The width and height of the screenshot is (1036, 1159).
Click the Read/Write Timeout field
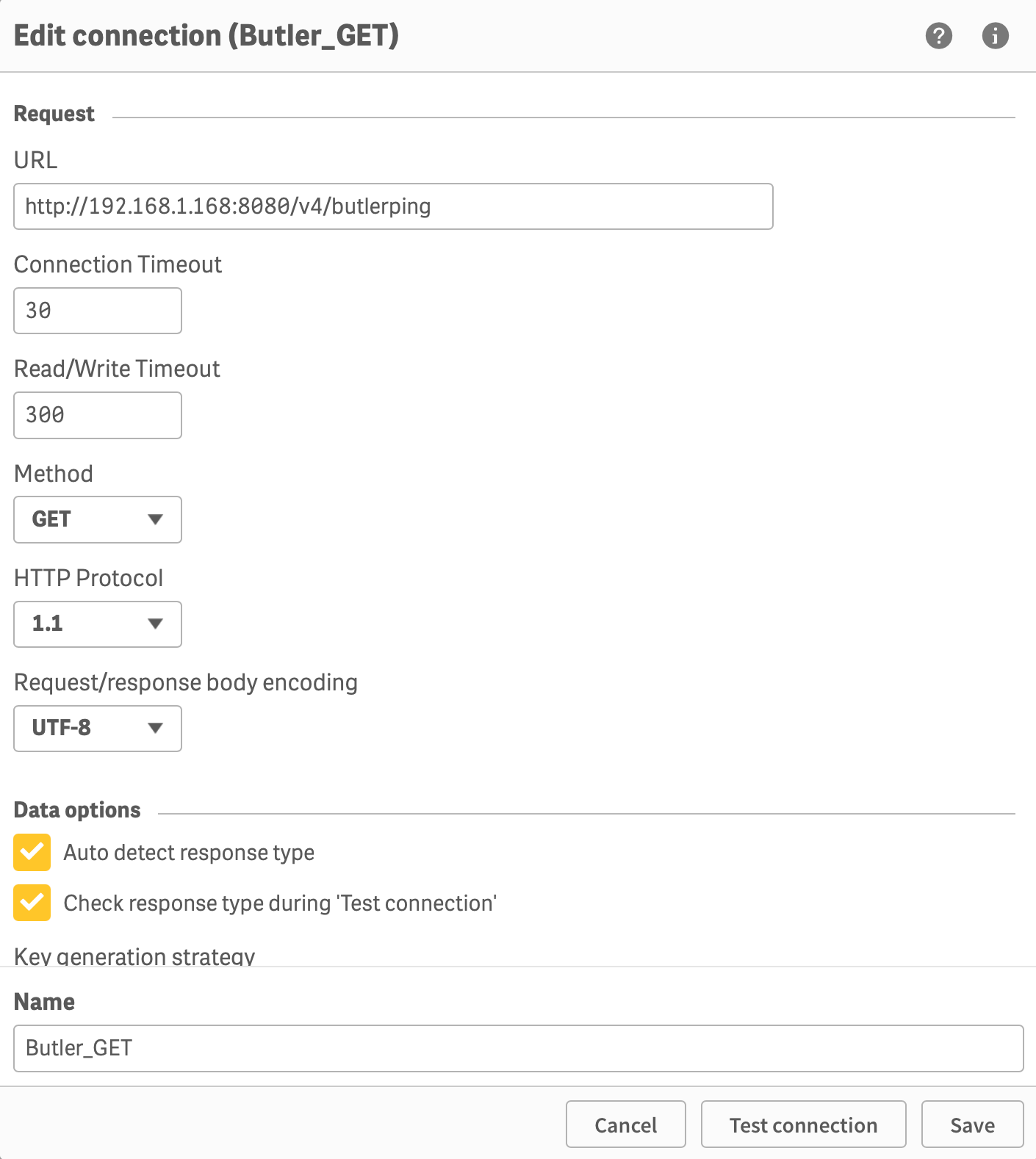[97, 415]
